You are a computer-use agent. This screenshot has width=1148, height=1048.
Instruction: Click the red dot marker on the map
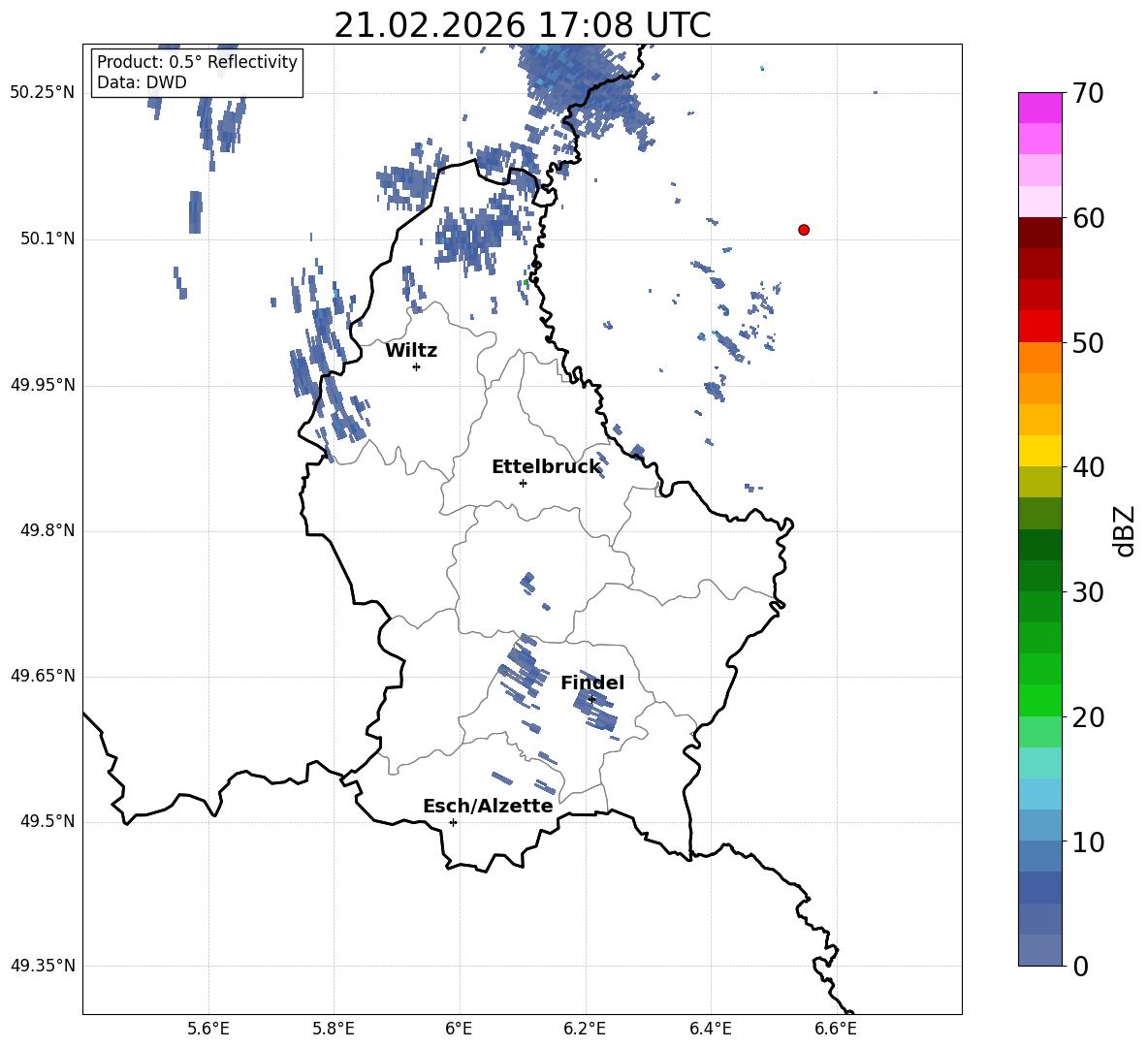point(803,230)
